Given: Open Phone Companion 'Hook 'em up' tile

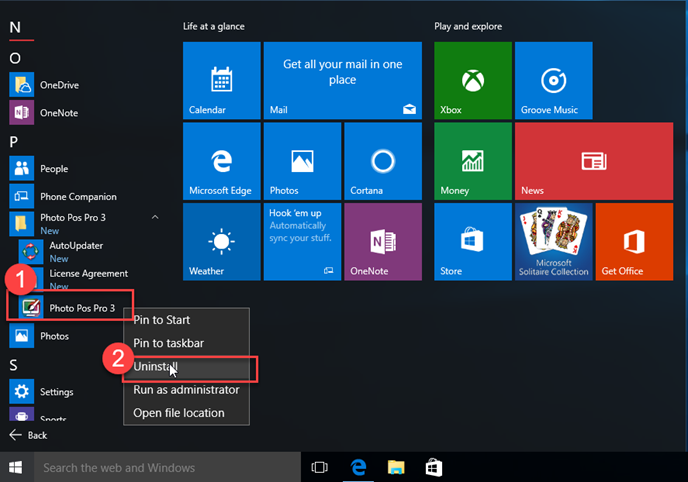Looking at the screenshot, I should coord(302,242).
